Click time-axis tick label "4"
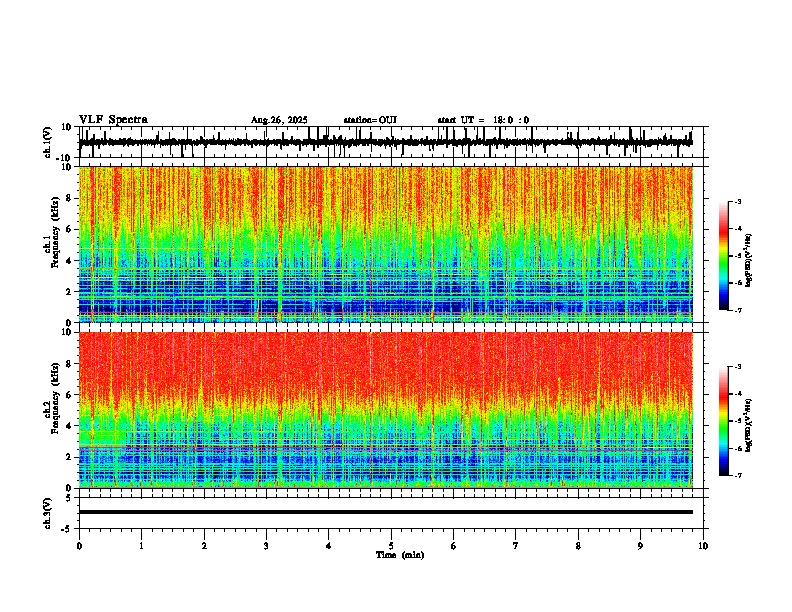Screen dimensions: 792x612 click(328, 546)
